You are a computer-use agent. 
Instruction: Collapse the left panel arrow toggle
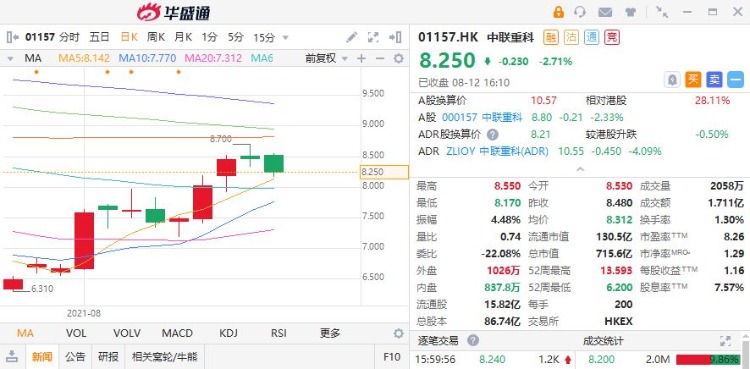pos(13,37)
